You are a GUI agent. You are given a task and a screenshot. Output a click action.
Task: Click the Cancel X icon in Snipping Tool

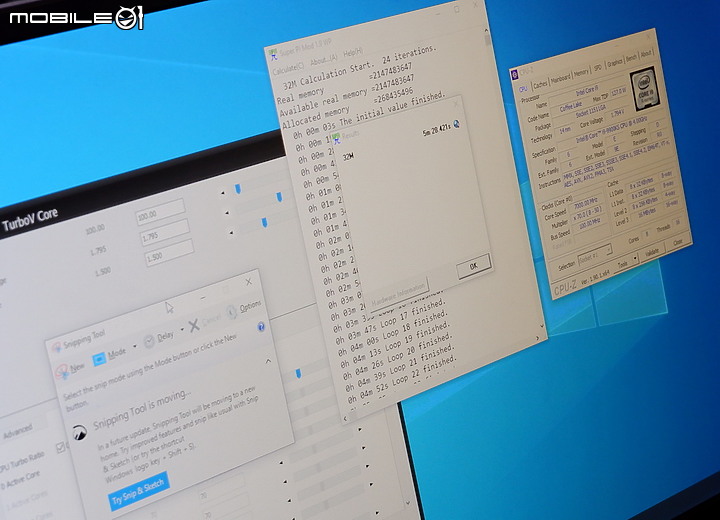click(194, 325)
